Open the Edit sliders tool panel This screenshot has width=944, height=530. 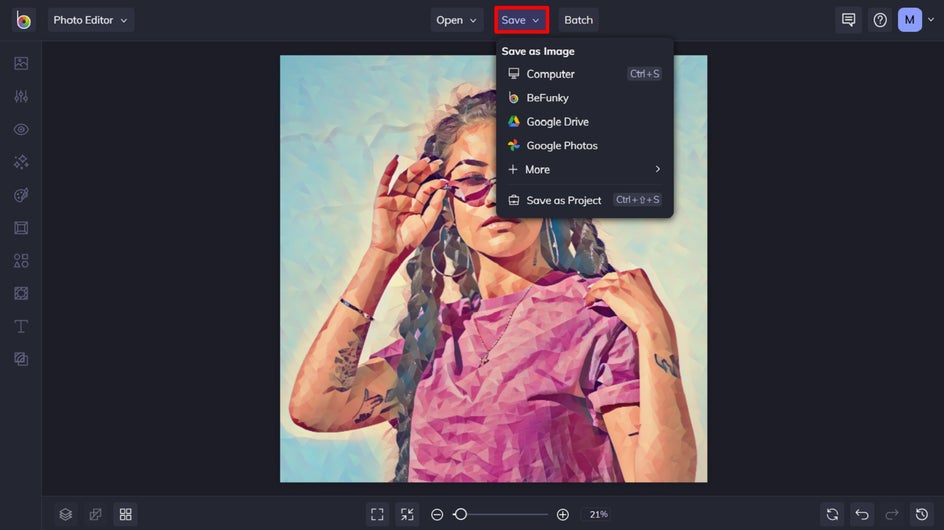coord(21,96)
